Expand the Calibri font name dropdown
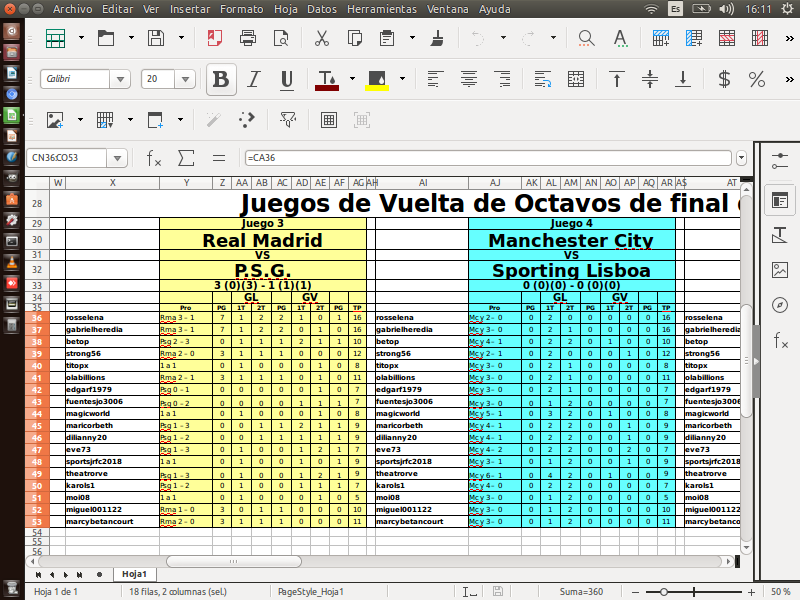This screenshot has height=600, width=800. pyautogui.click(x=120, y=79)
